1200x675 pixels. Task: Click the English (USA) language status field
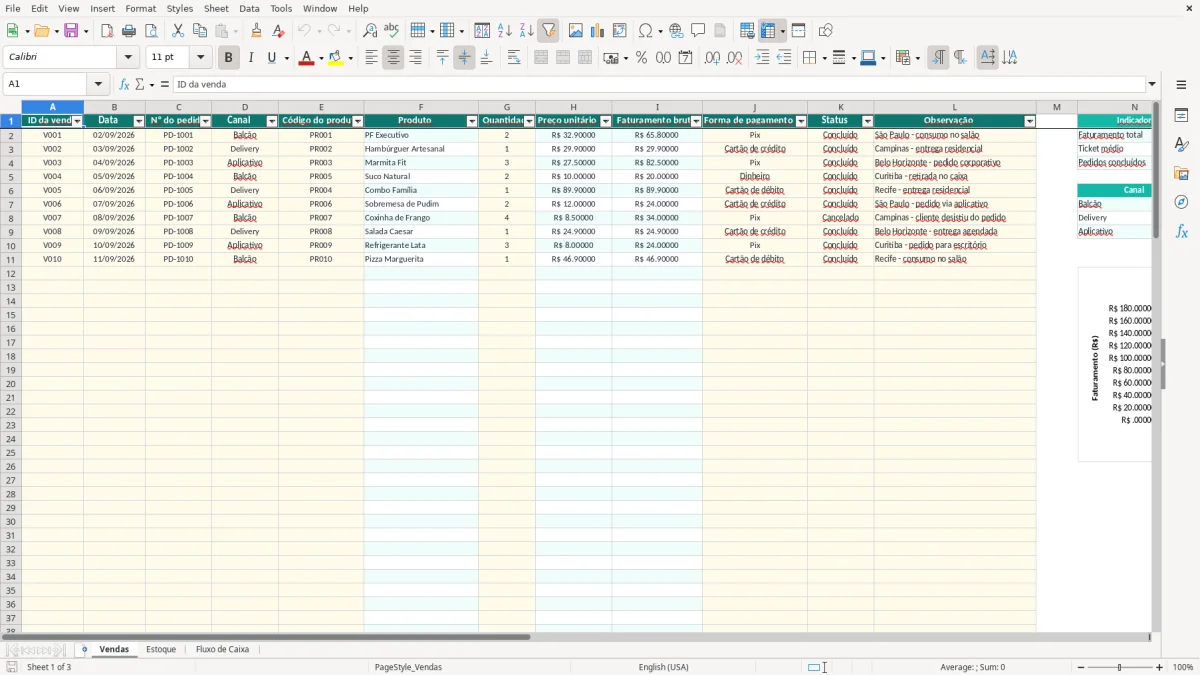coord(664,667)
